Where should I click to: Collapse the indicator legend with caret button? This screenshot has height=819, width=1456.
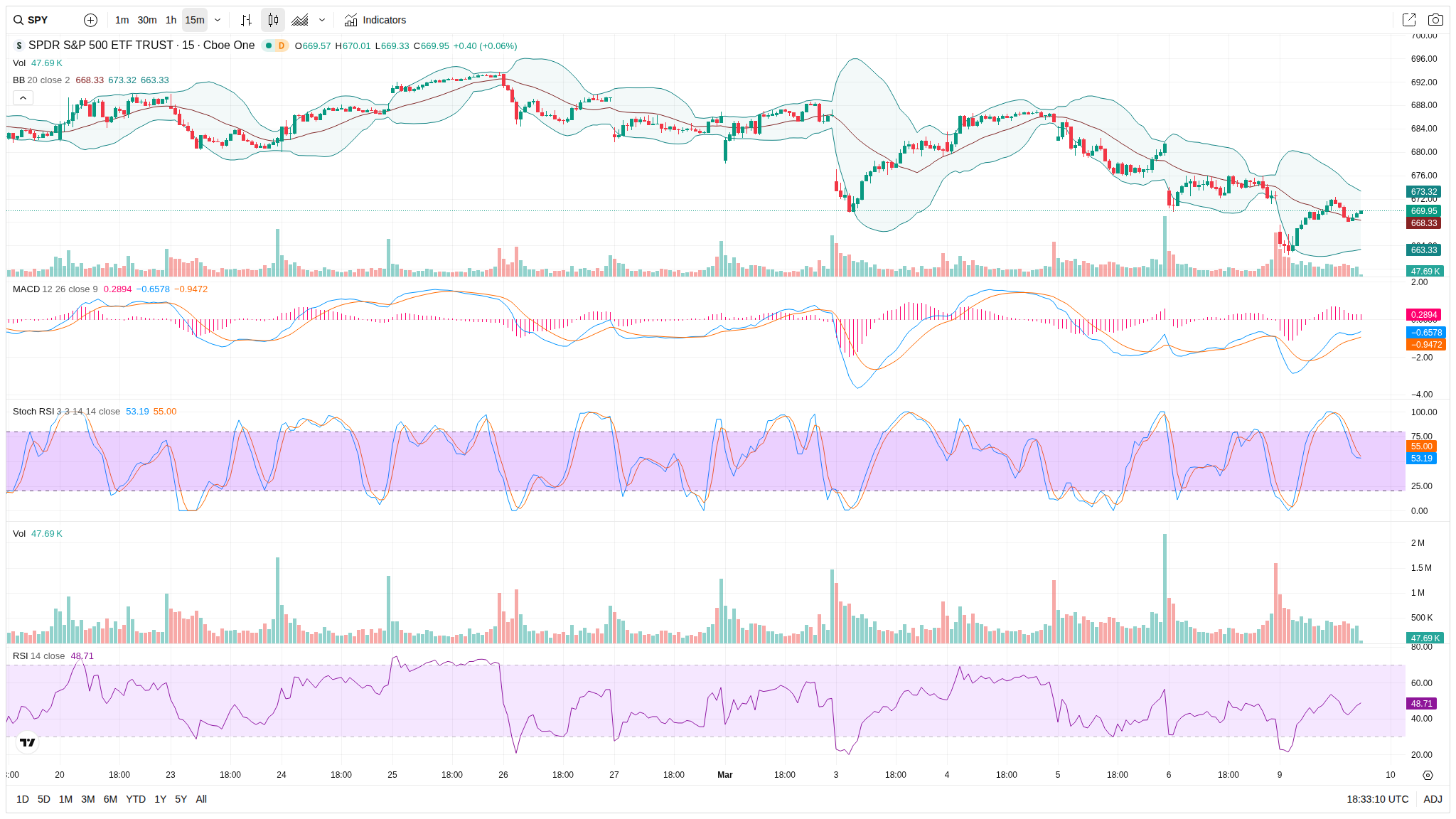coord(23,98)
